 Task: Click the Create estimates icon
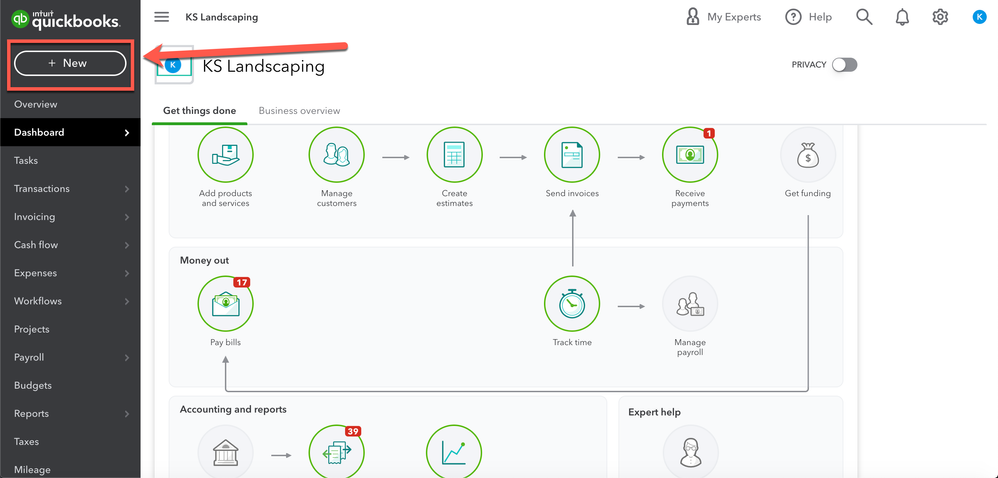[x=455, y=155]
